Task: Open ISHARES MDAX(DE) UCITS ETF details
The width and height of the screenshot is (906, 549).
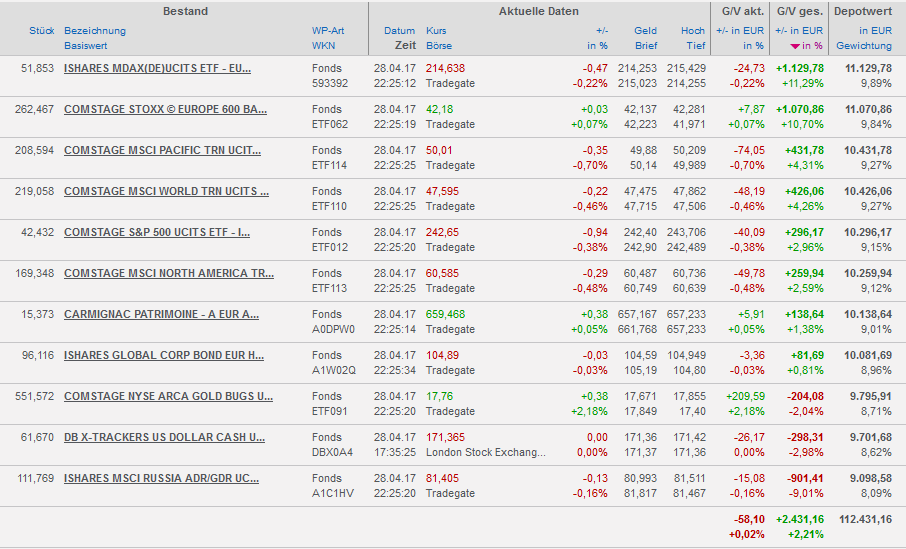Action: point(157,68)
